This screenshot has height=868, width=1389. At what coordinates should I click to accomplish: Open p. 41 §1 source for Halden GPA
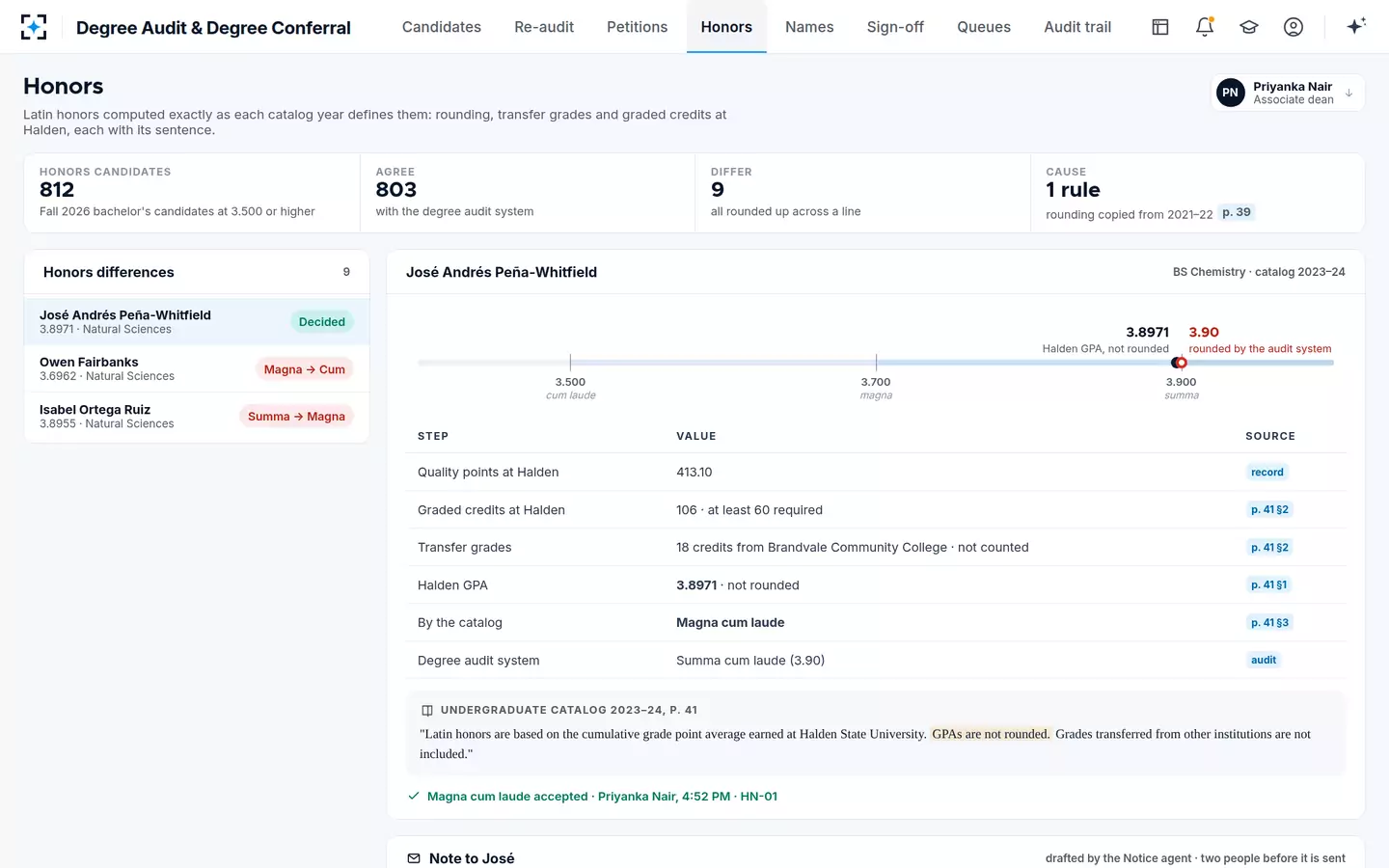[1268, 585]
